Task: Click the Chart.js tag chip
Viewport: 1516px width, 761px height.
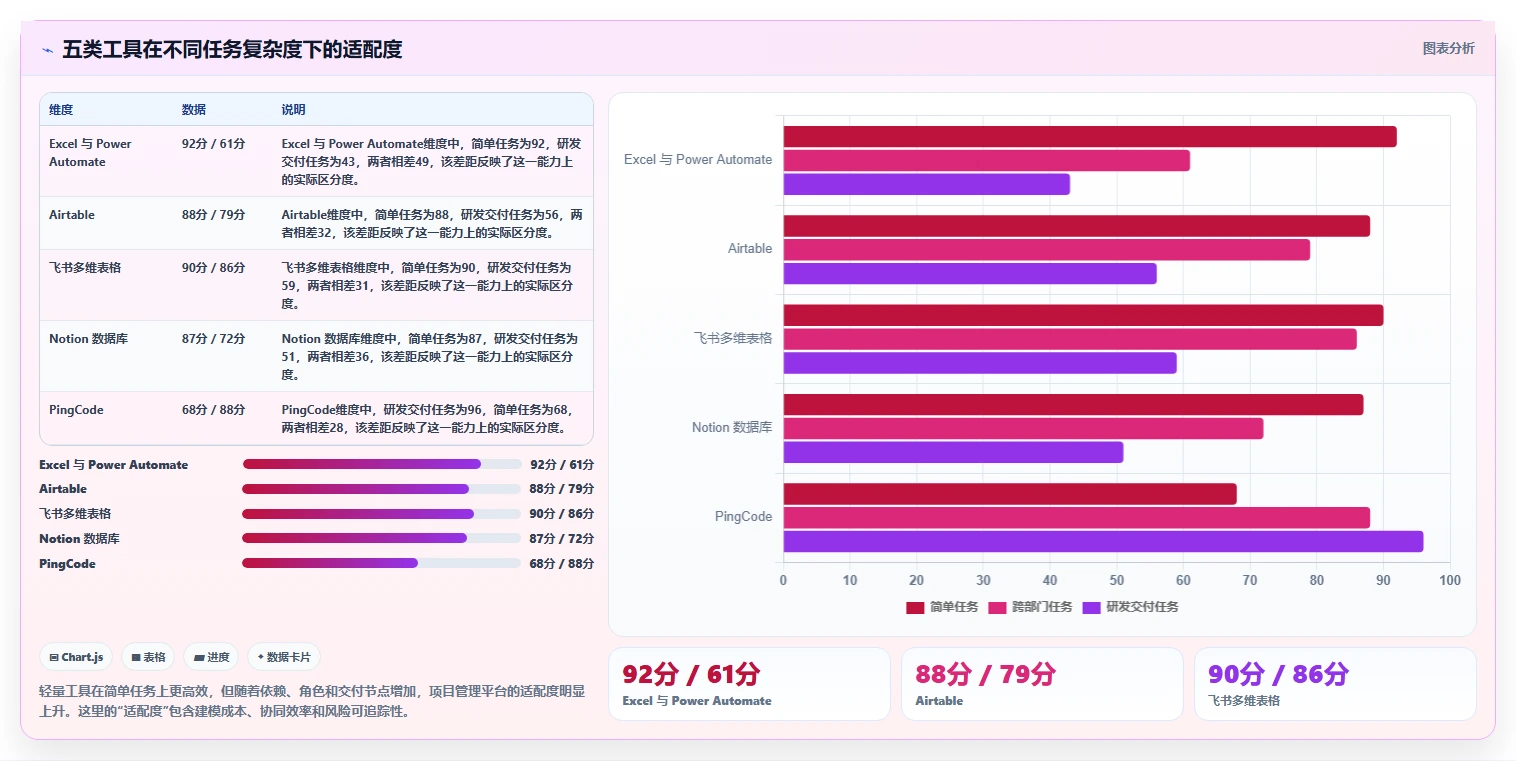Action: (x=77, y=657)
